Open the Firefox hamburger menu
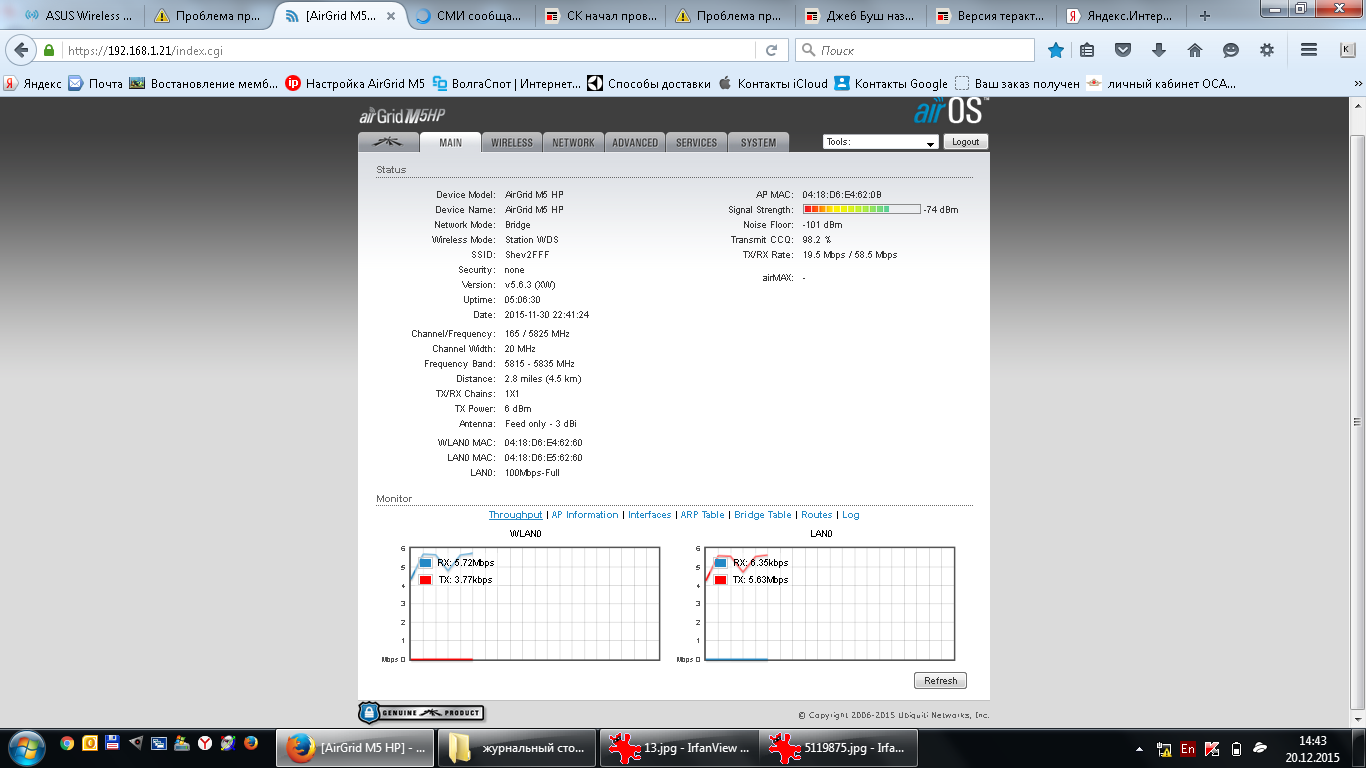The image size is (1366, 768). coord(1309,50)
